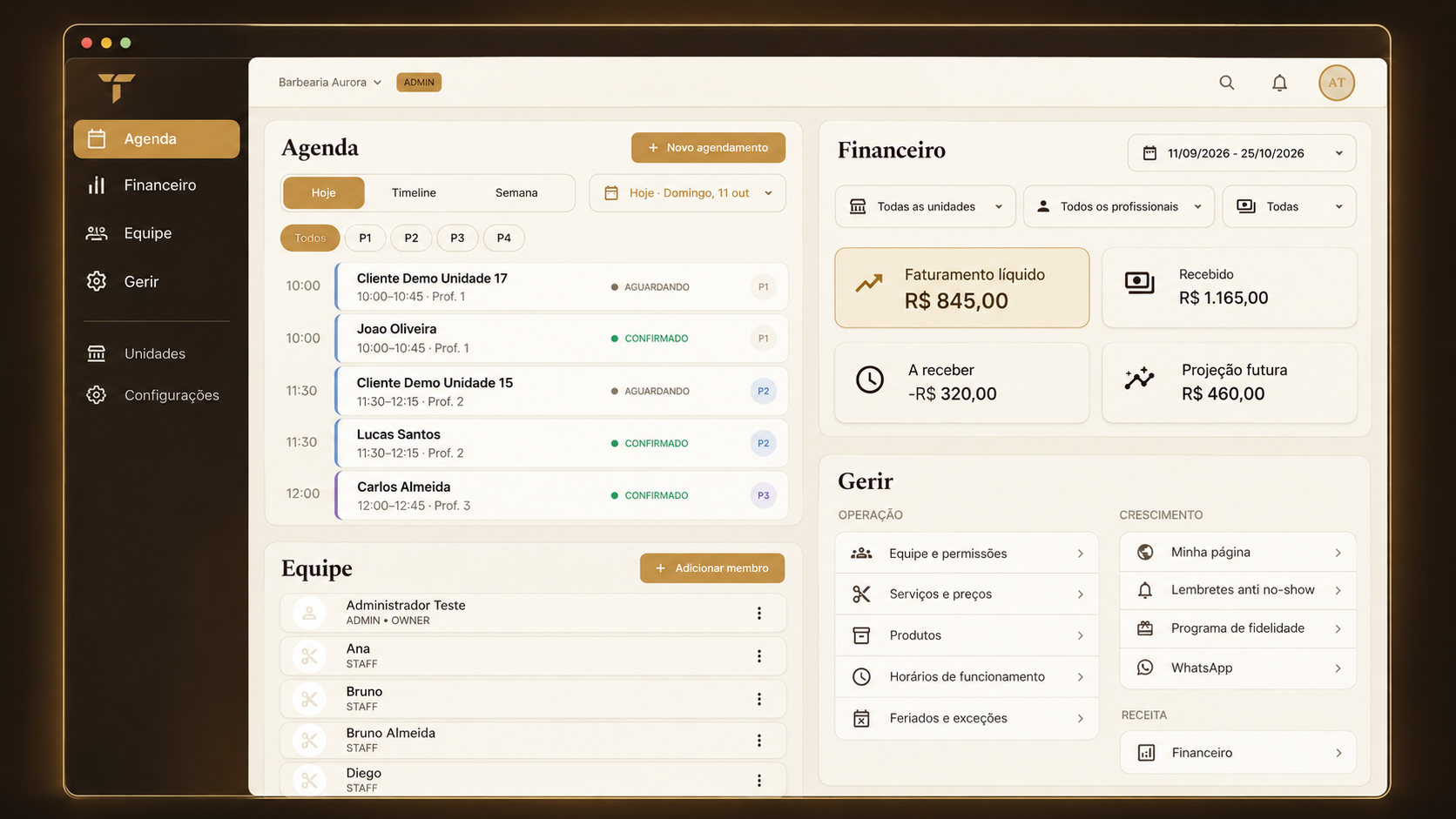
Task: Open kebab menu for Diego
Action: click(759, 781)
